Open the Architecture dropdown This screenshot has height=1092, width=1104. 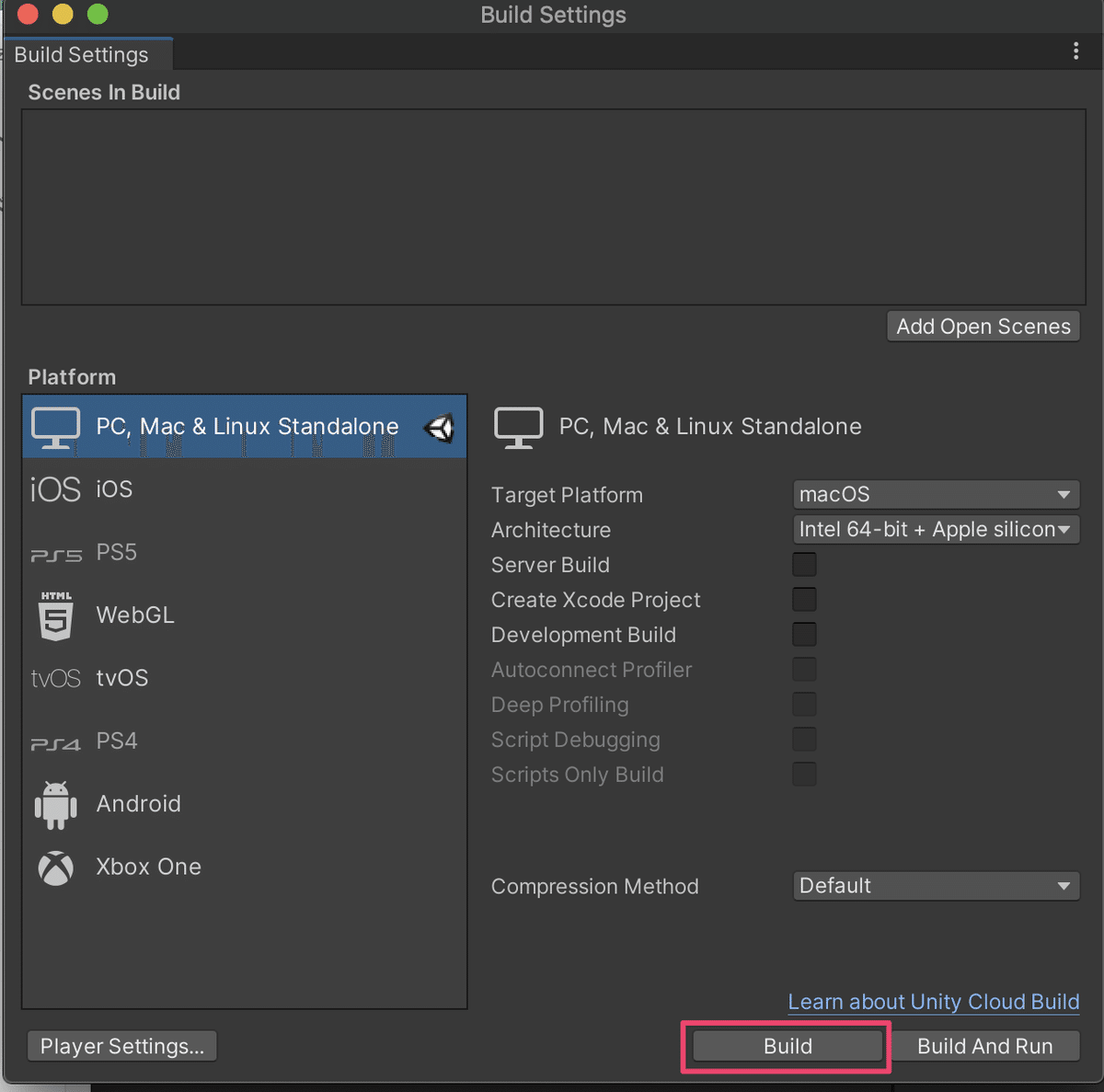tap(936, 530)
